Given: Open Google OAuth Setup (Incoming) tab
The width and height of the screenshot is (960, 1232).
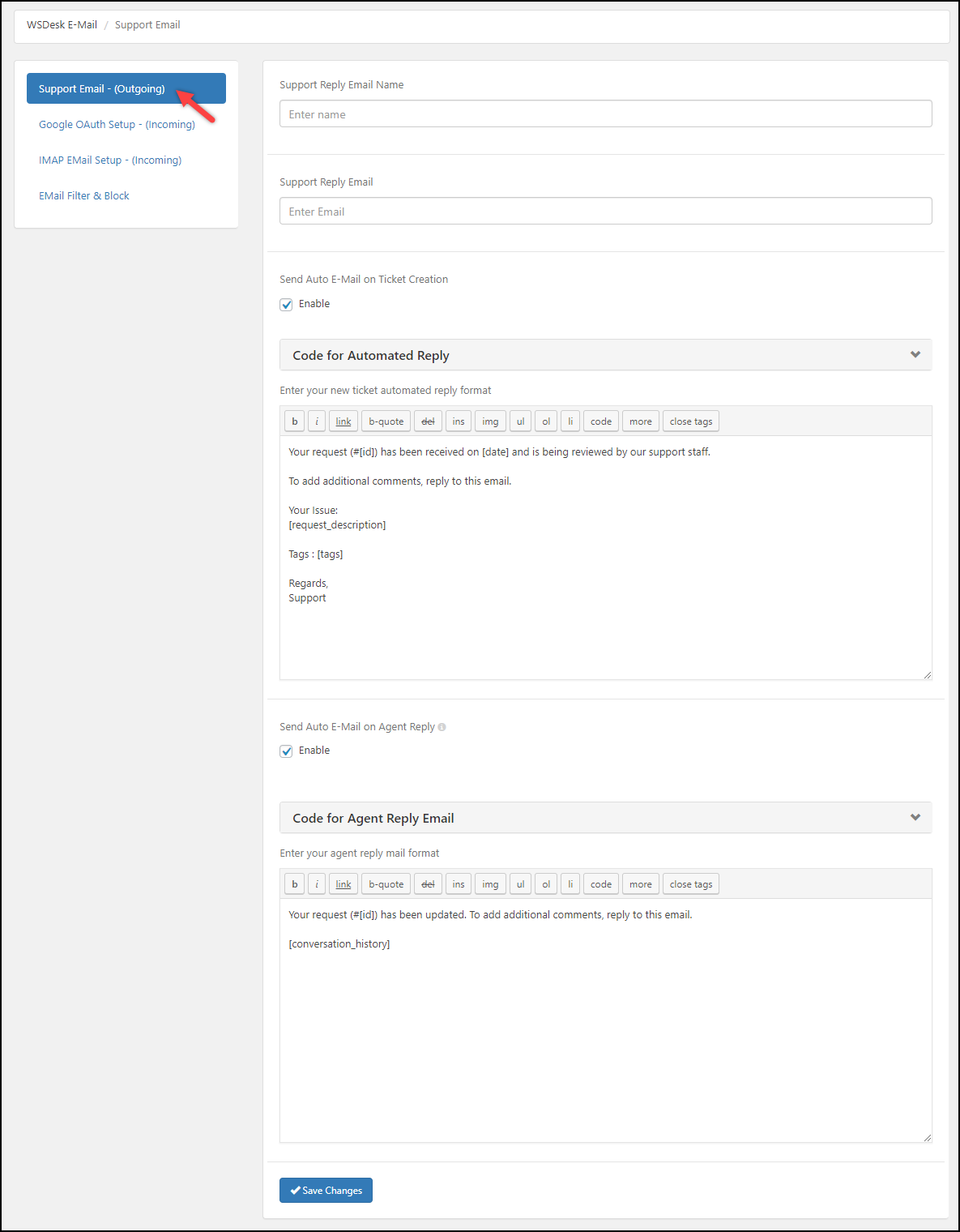Looking at the screenshot, I should [117, 125].
